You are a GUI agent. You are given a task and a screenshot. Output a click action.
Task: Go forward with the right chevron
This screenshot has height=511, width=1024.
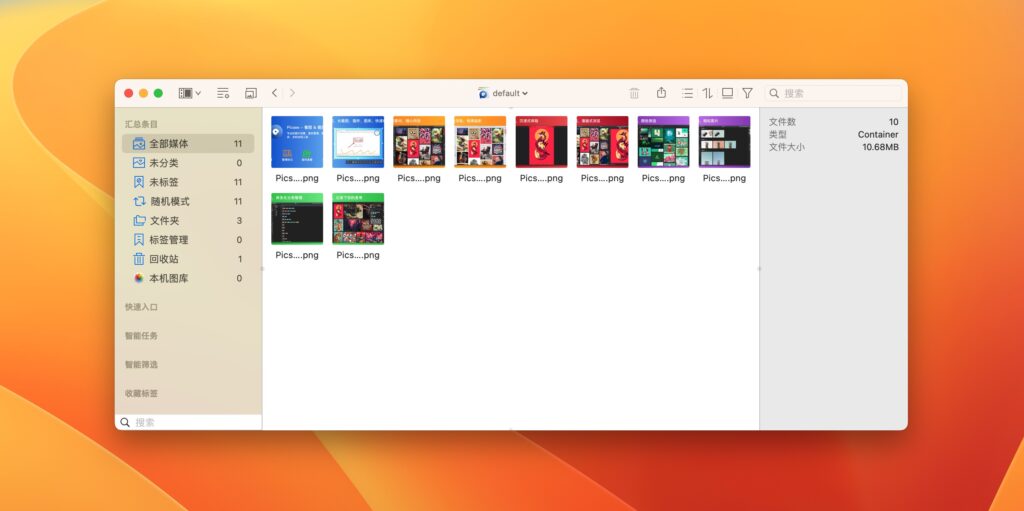[x=292, y=93]
